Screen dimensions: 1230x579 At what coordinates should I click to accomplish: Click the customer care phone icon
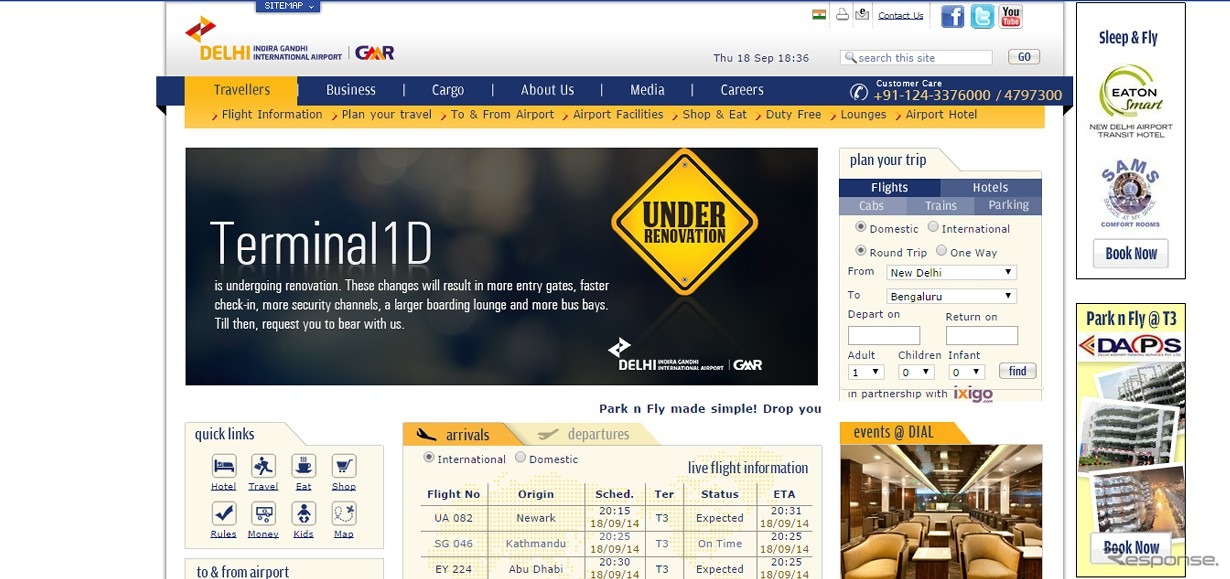click(x=859, y=92)
